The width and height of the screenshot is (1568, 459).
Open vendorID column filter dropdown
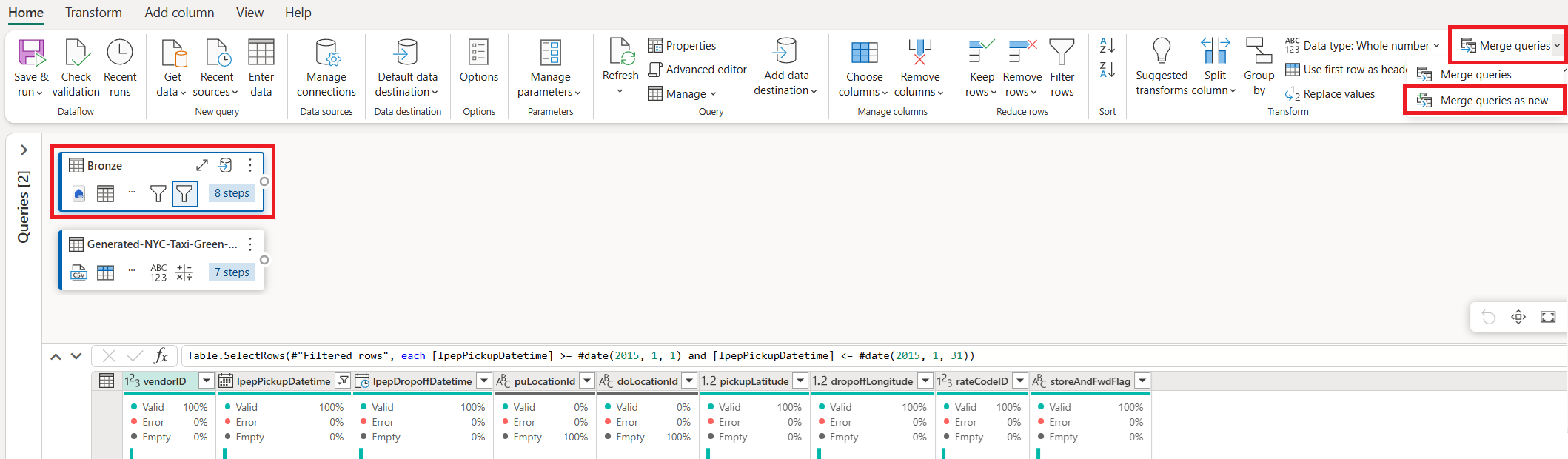(x=207, y=381)
